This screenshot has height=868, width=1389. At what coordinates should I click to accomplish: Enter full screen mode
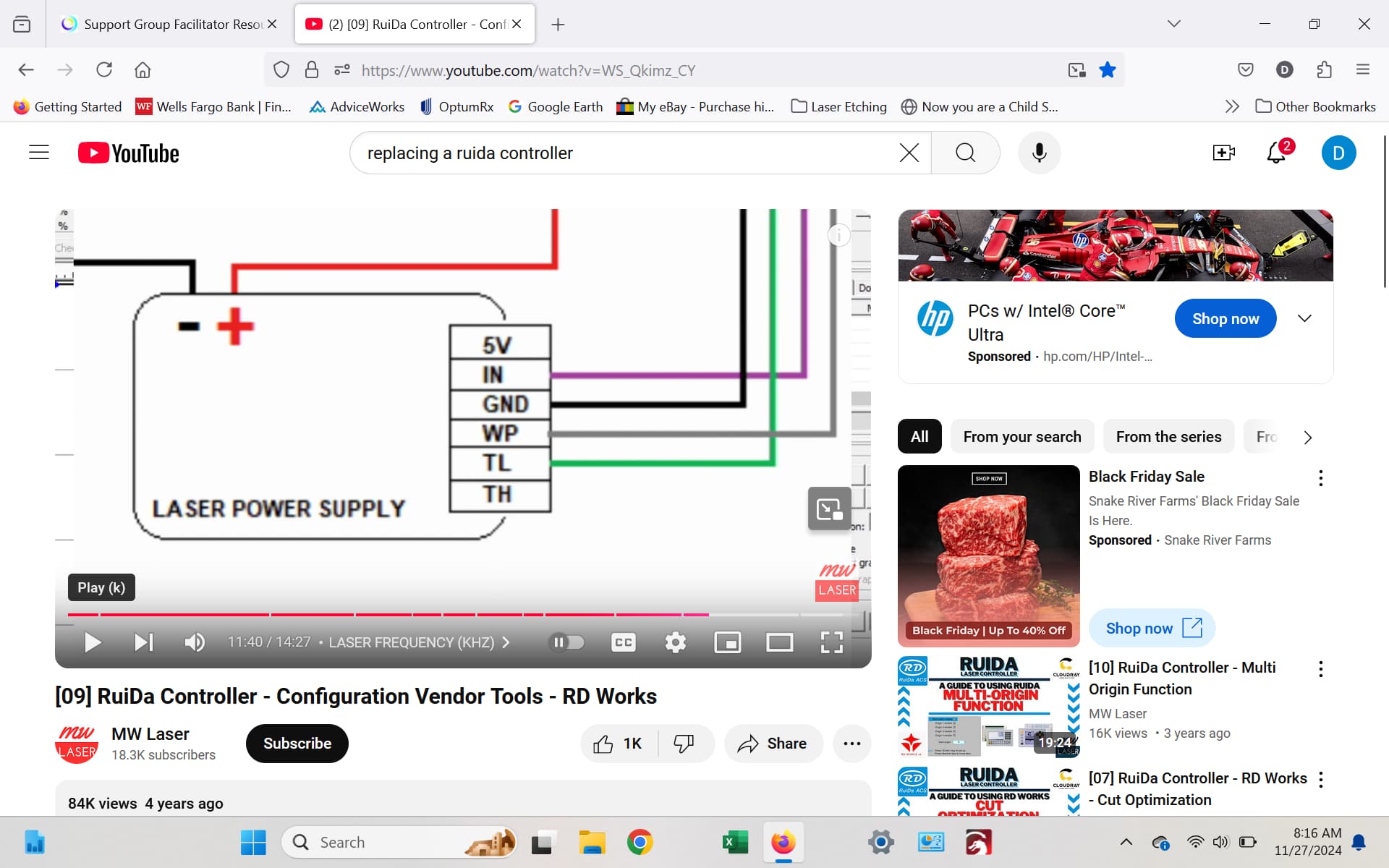831,642
